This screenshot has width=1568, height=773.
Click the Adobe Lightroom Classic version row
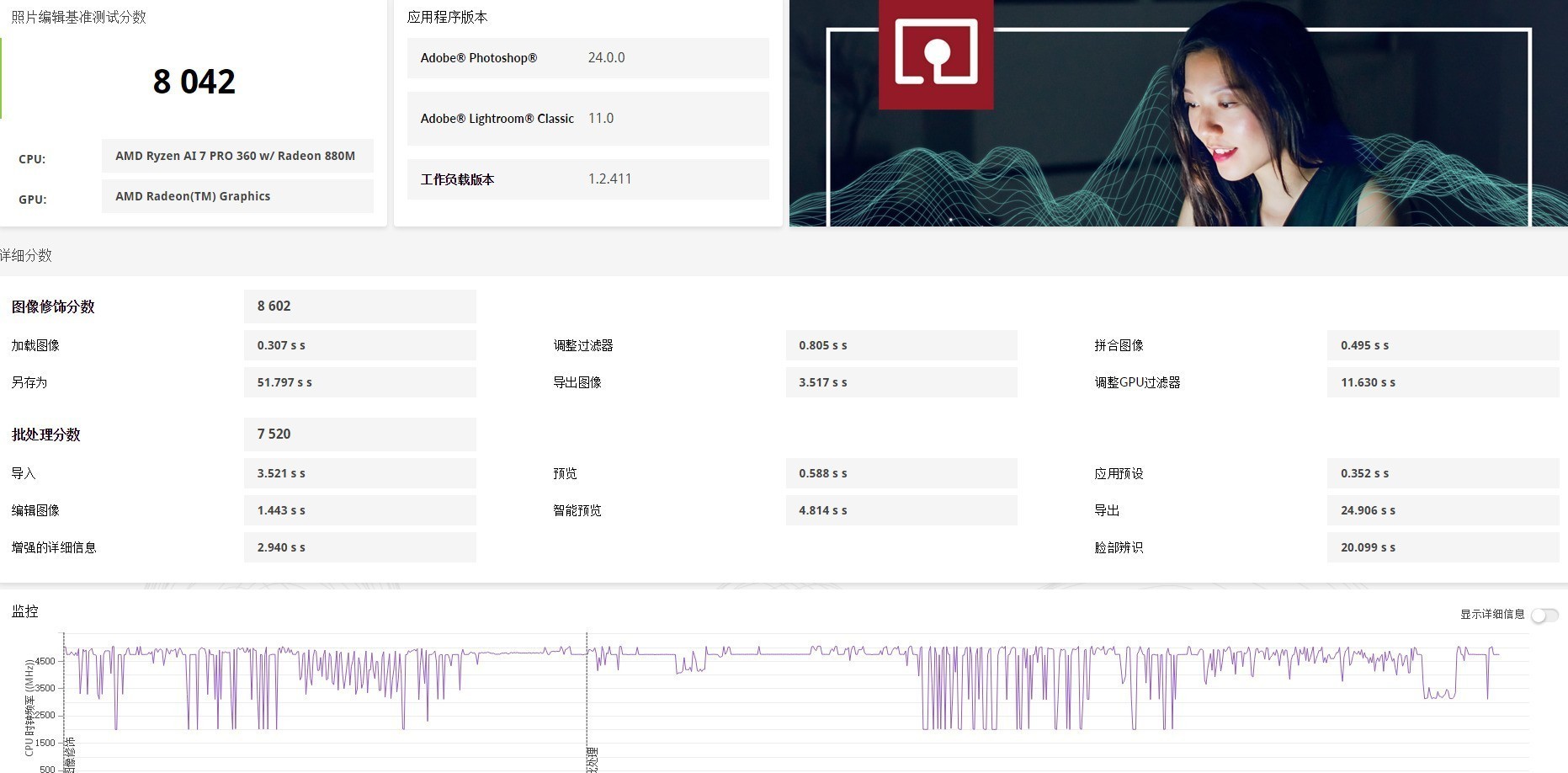coord(587,119)
